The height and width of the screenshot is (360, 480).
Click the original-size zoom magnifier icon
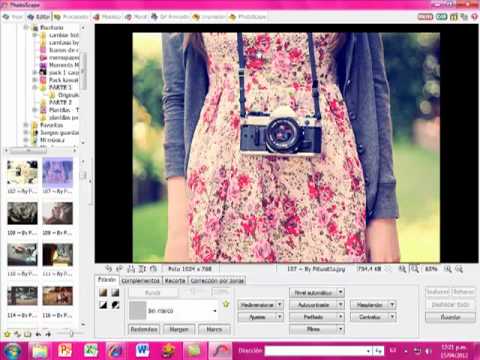pos(402,269)
